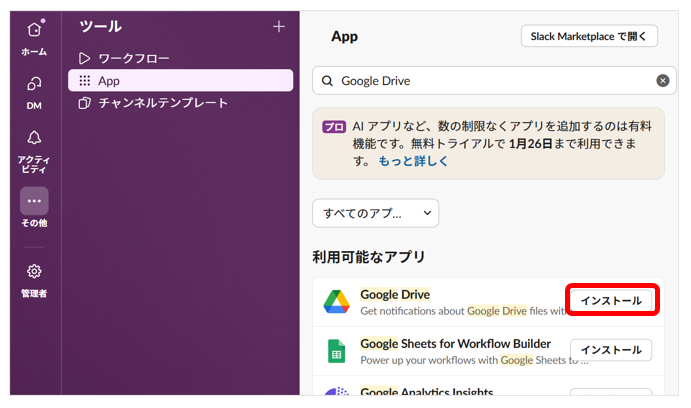
Task: Open the Activity (アクティビティ) bell icon
Action: 34,137
